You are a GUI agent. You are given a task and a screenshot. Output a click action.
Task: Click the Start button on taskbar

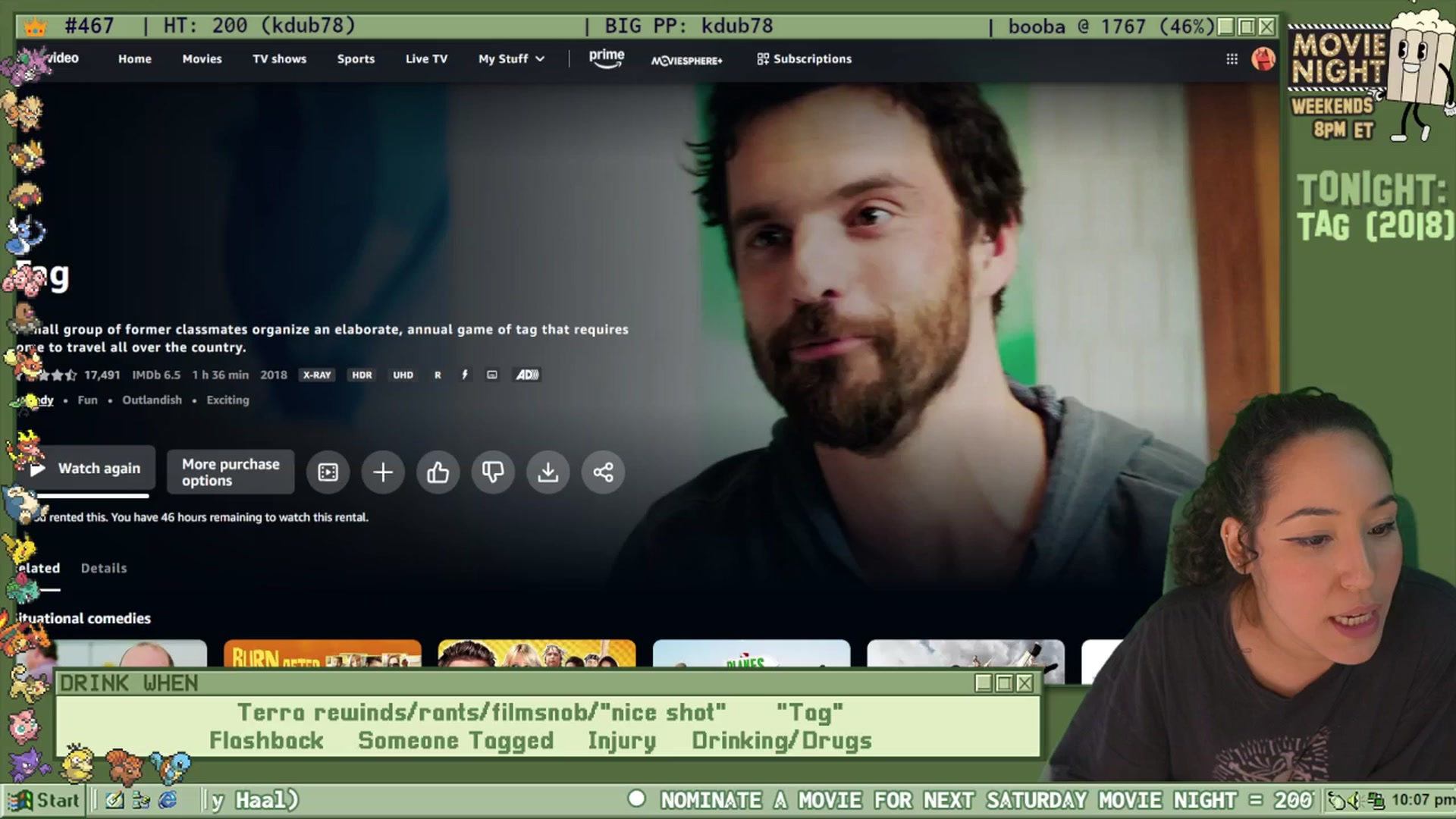coord(44,800)
